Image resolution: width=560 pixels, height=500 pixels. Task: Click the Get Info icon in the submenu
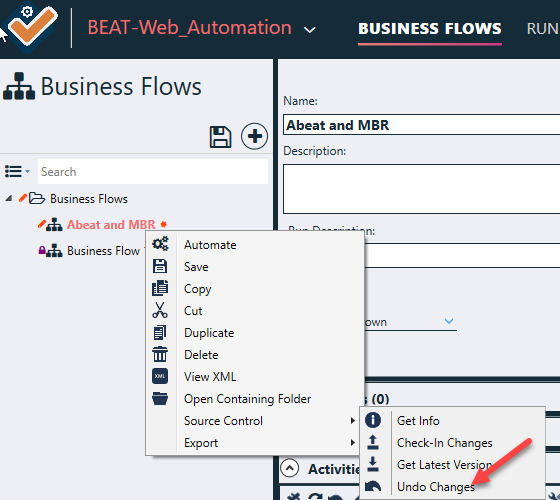tap(373, 420)
